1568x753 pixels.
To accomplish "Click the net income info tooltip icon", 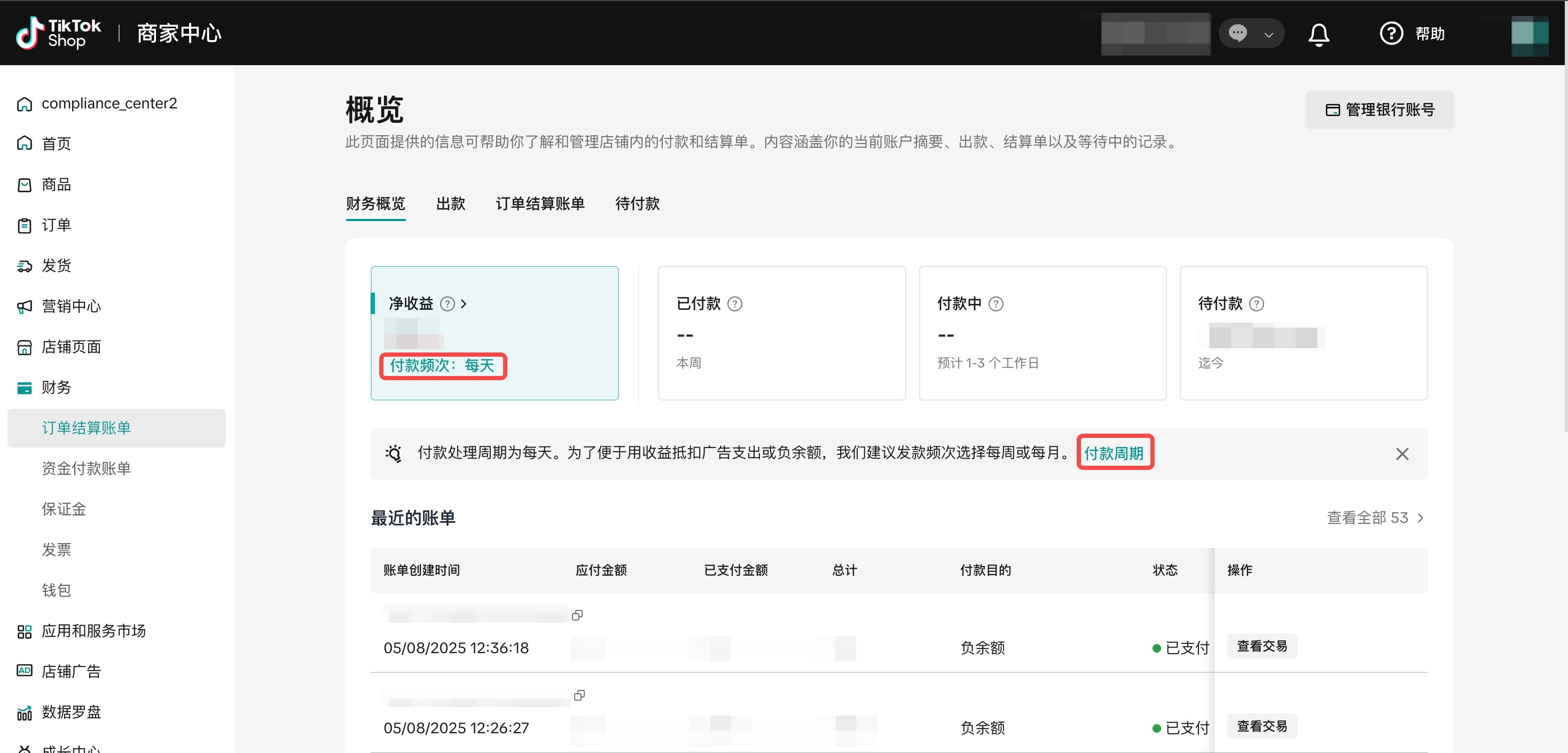I will click(447, 304).
